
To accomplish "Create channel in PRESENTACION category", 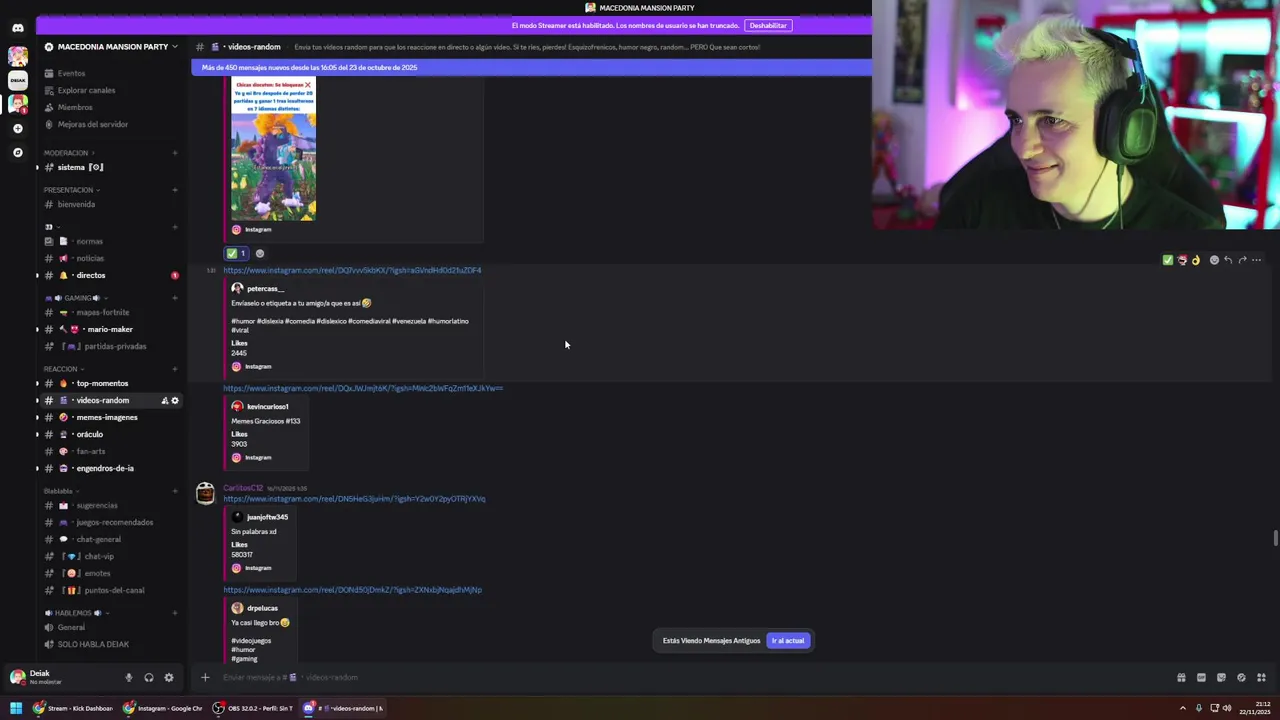I will pyautogui.click(x=175, y=190).
